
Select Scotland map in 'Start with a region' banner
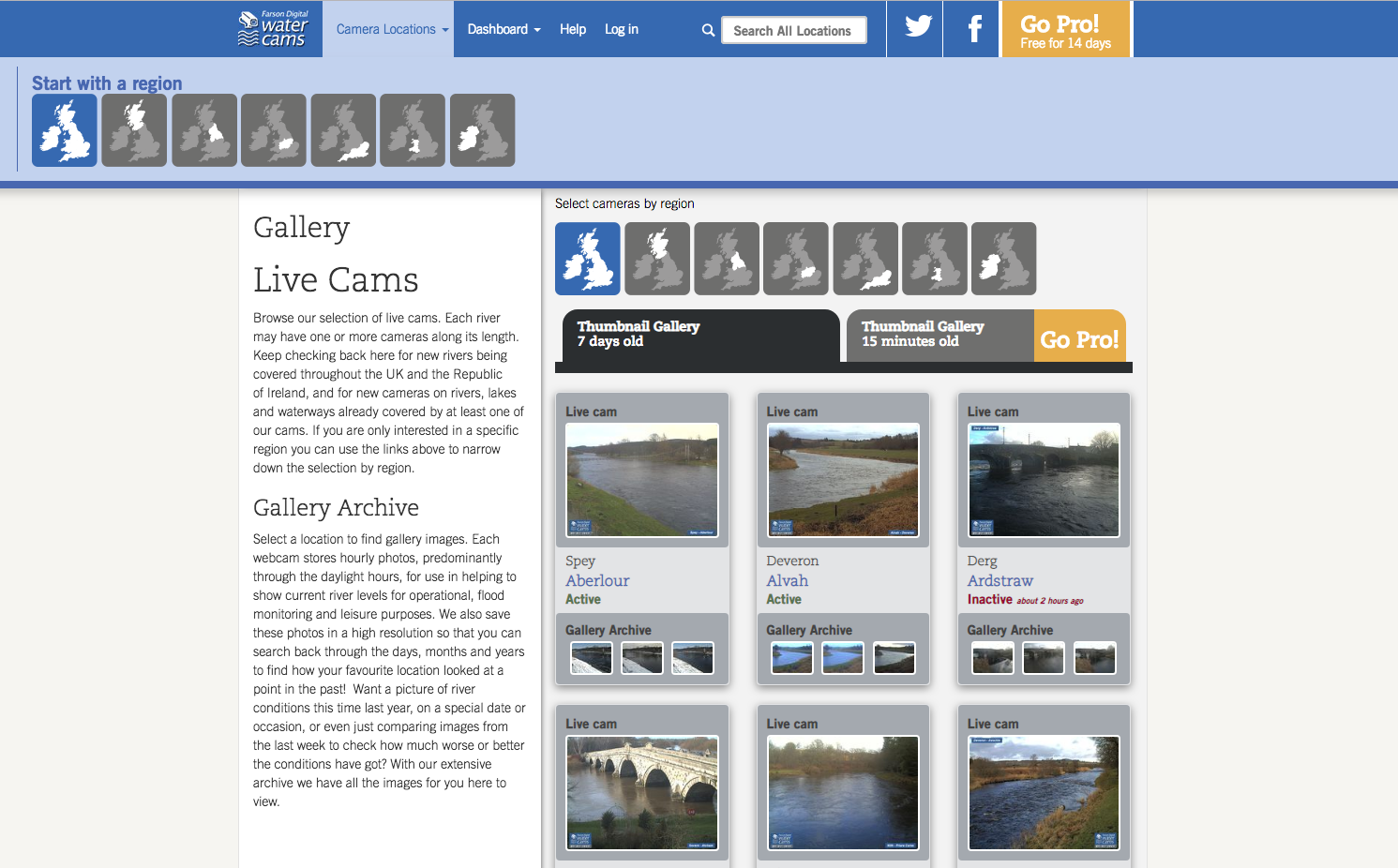tap(134, 130)
